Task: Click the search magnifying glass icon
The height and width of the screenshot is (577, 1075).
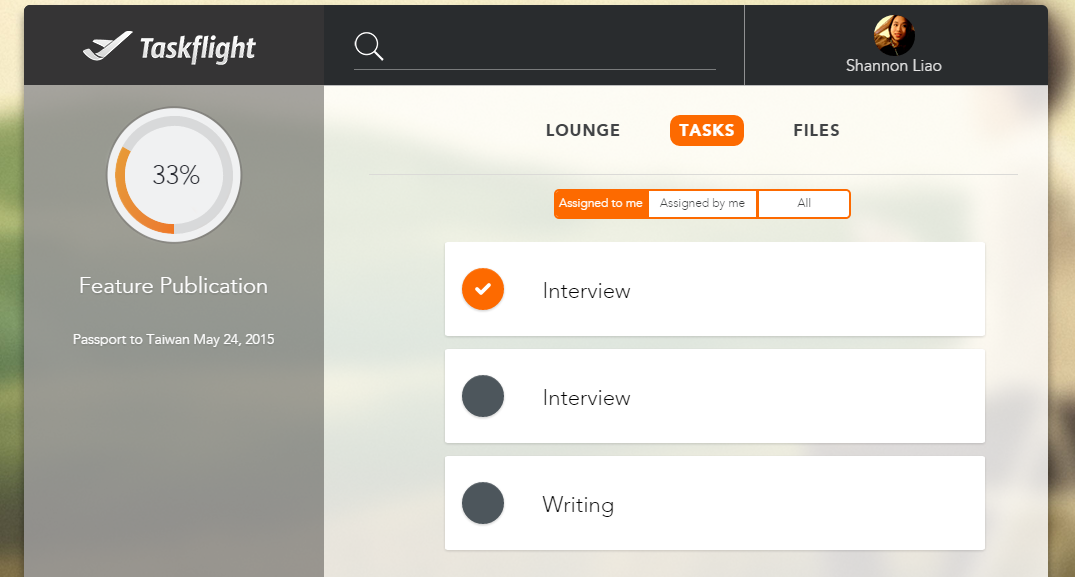Action: 369,46
